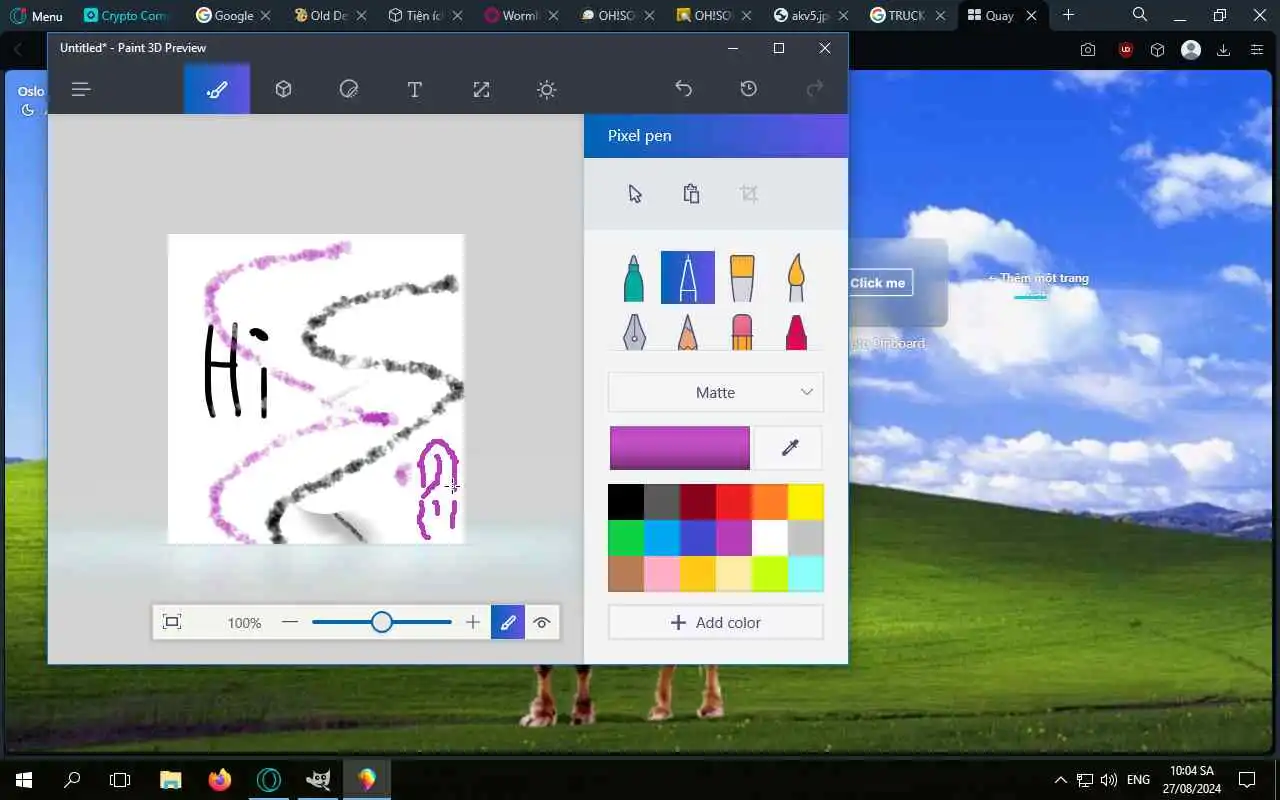Pick the orange color swatch
This screenshot has width=1280, height=800.
tap(770, 502)
